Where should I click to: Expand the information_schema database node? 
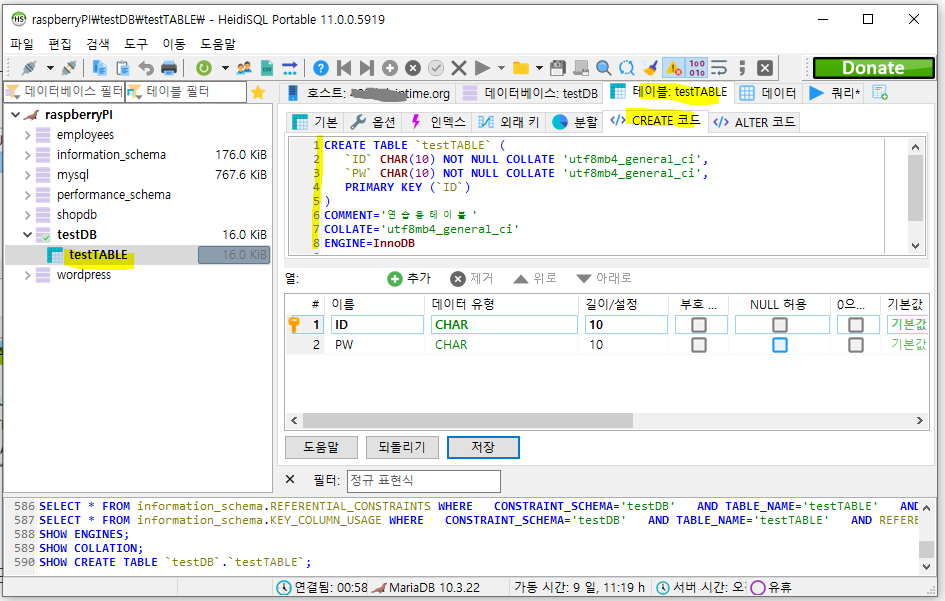coord(27,155)
